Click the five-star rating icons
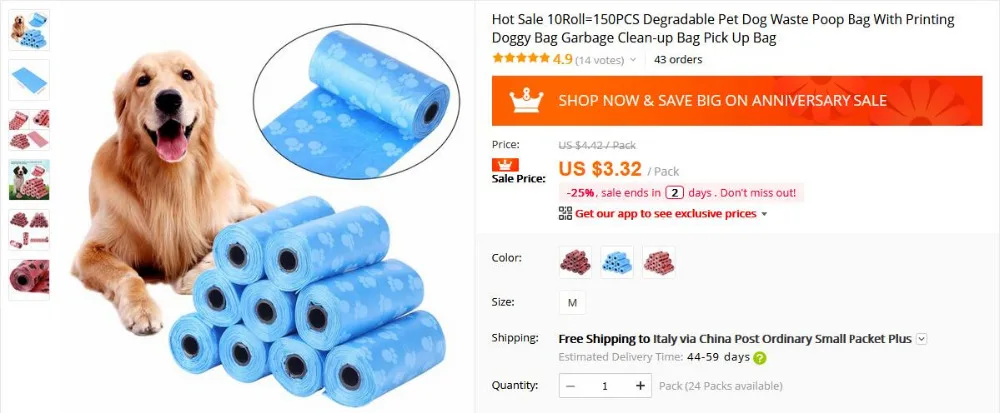Viewport: 1000px width, 413px height. tap(520, 59)
